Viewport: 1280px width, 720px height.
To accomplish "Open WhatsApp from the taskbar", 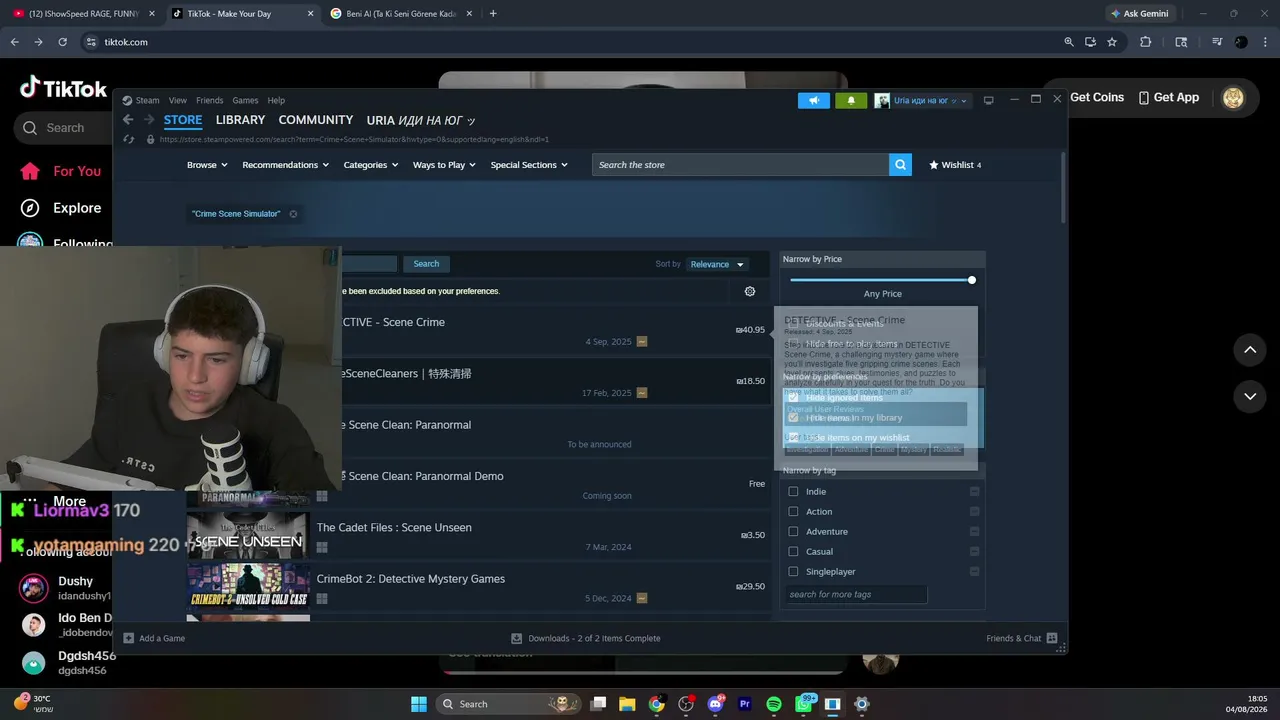I will pyautogui.click(x=804, y=704).
